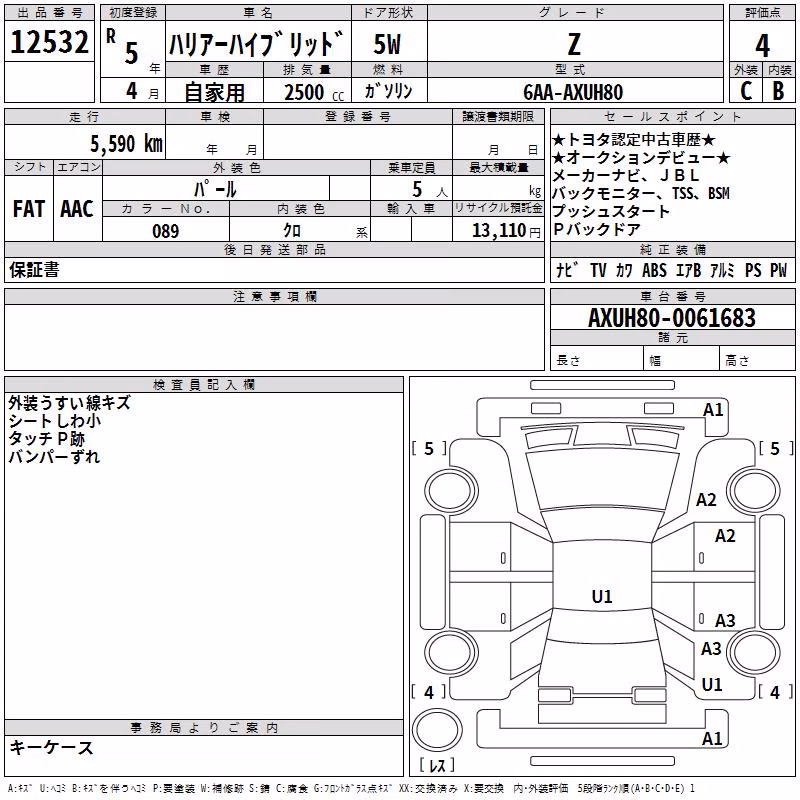
Task: Click color number 089
Action: (x=166, y=231)
